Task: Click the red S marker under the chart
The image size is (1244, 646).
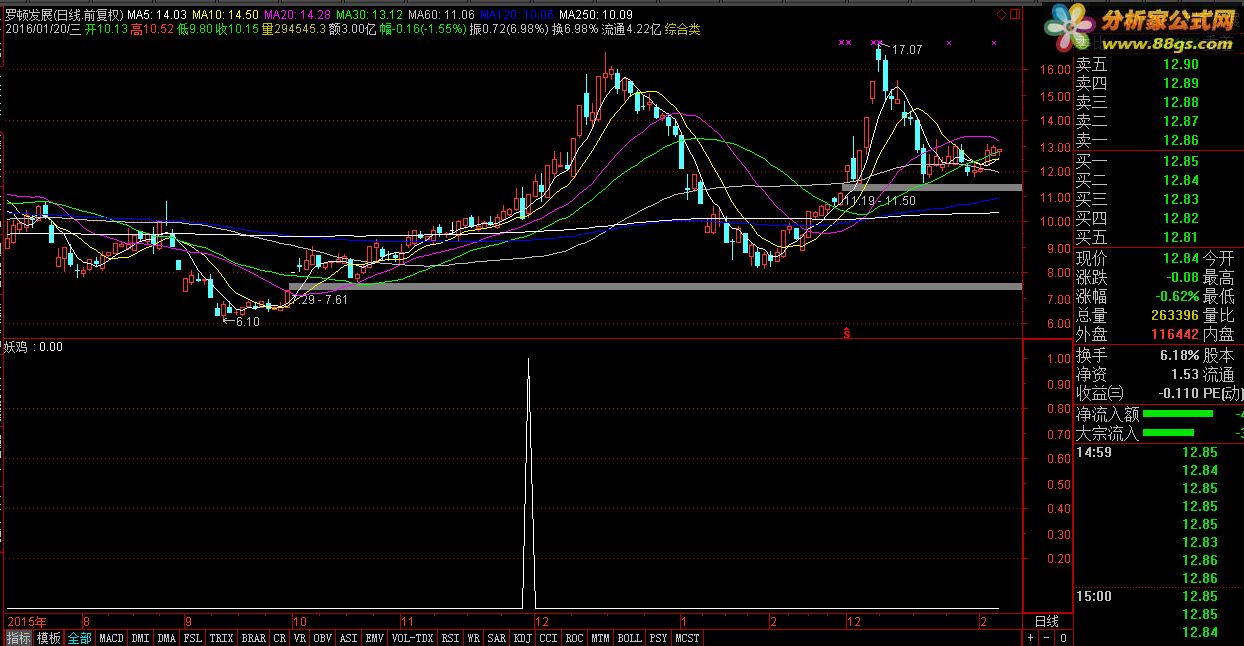Action: 847,331
